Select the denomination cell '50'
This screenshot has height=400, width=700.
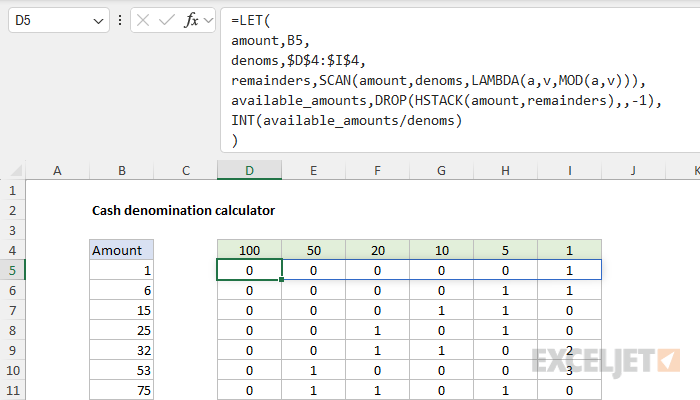313,250
